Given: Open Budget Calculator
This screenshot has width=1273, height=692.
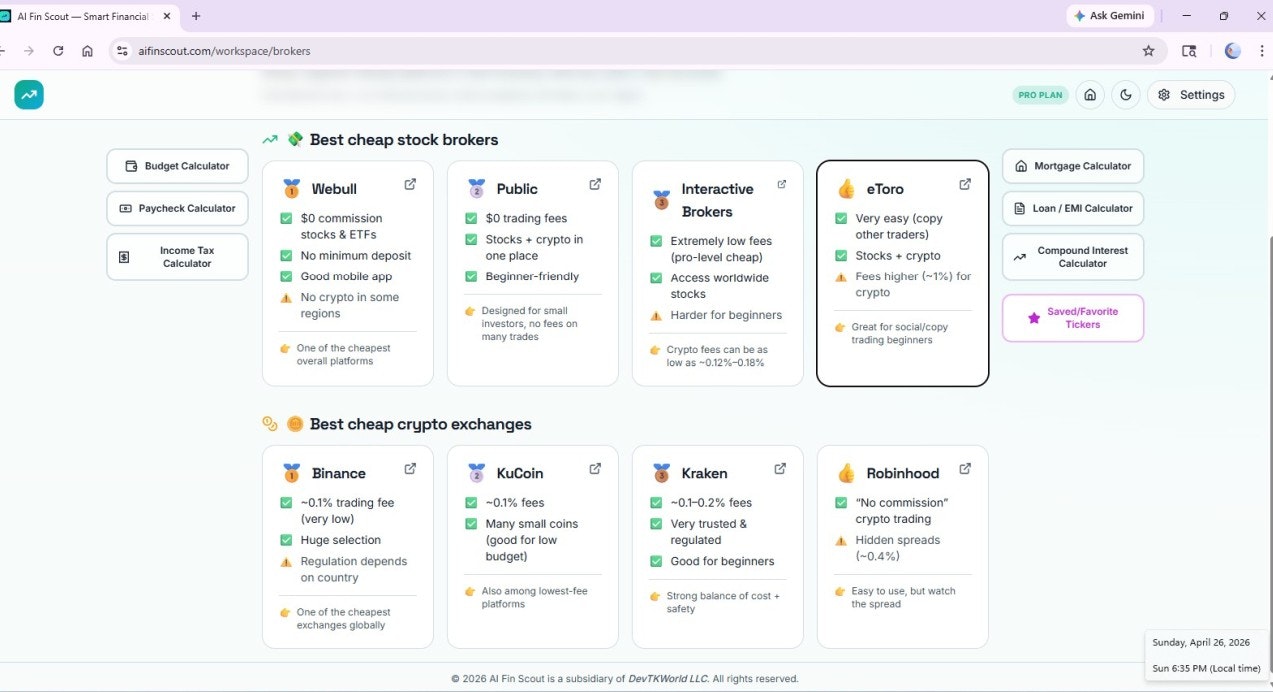Looking at the screenshot, I should pos(177,166).
